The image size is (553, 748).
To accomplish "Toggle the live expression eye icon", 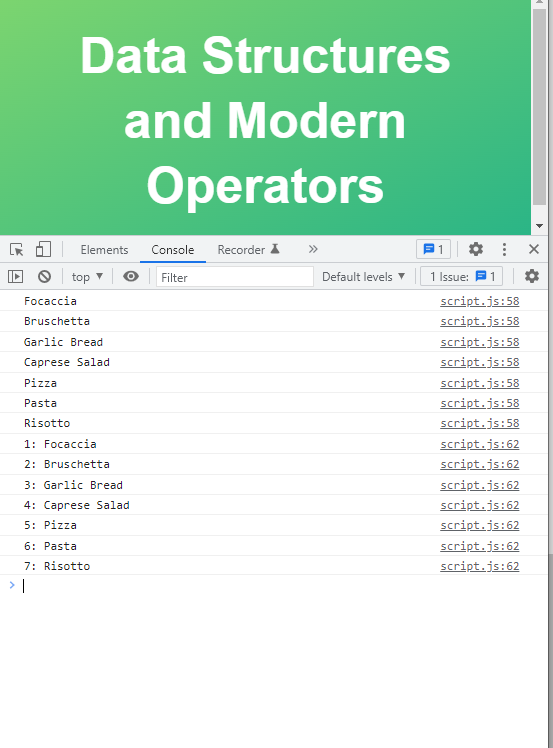I will click(131, 276).
